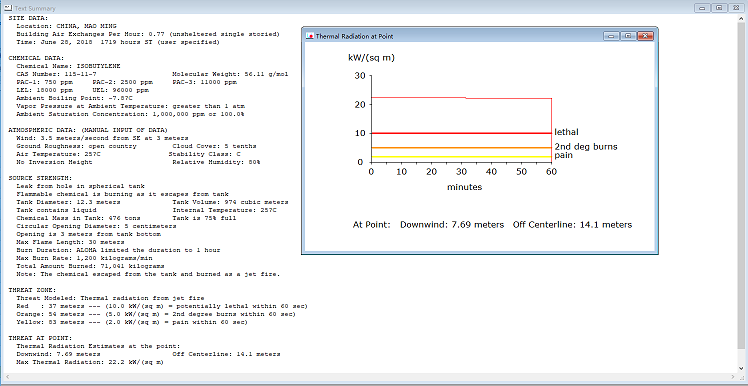Click 'Off Centerline: 14.1 meters' in chart window

[x=572, y=225]
